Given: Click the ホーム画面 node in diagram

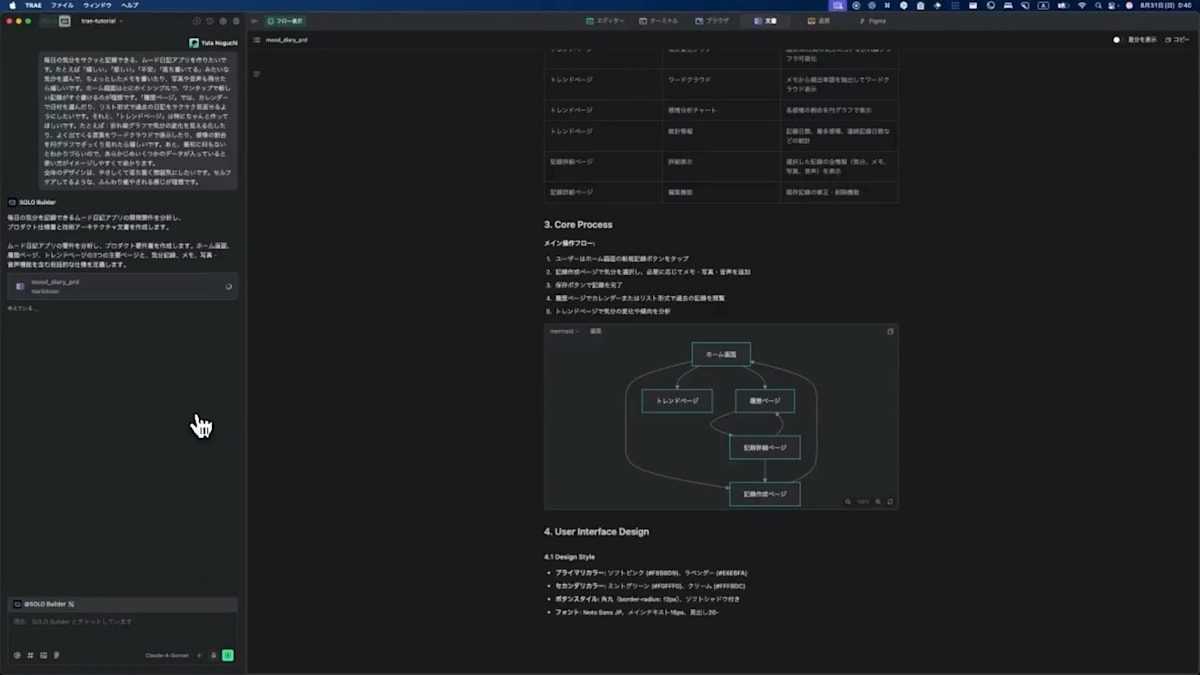Looking at the screenshot, I should 721,354.
